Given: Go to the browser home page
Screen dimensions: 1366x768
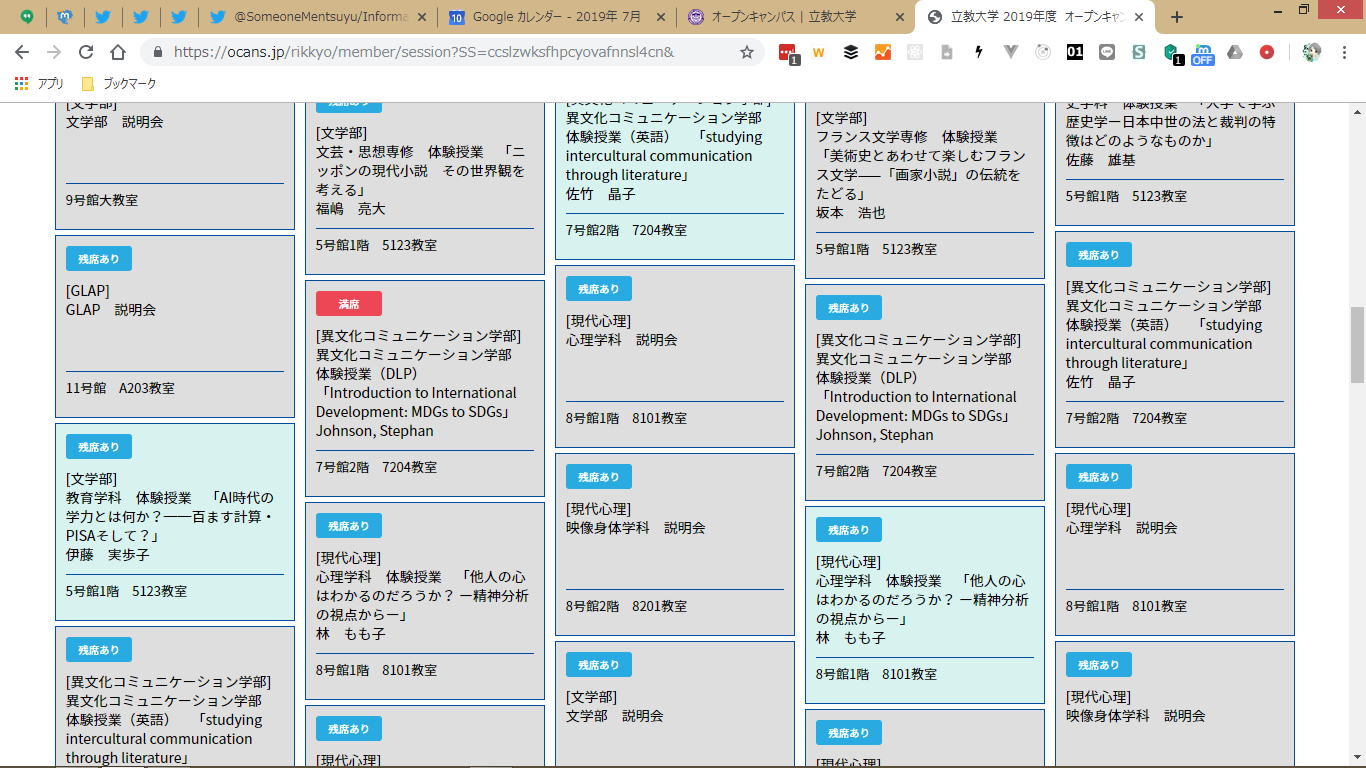Looking at the screenshot, I should point(118,52).
